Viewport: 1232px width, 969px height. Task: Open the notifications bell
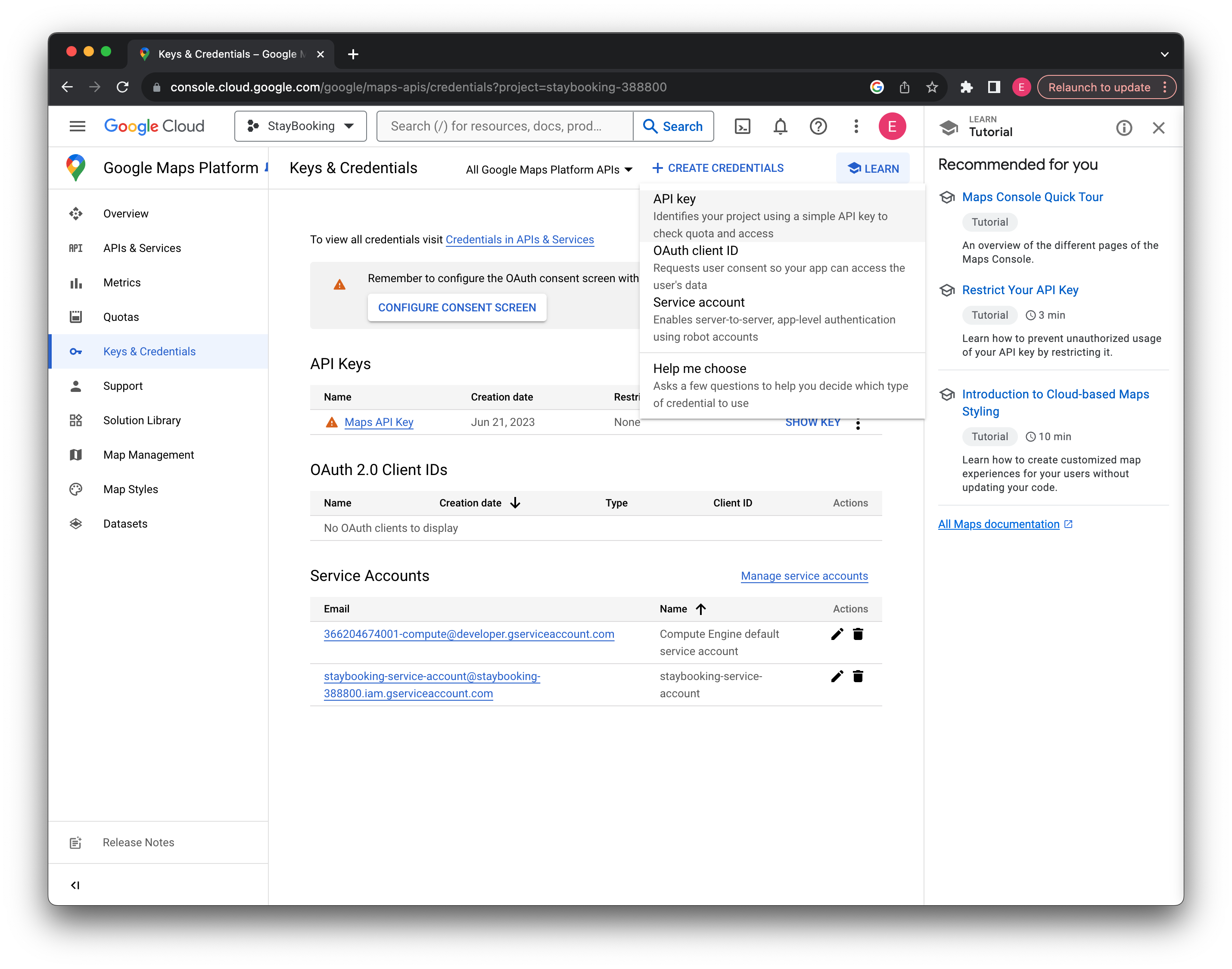coord(780,126)
